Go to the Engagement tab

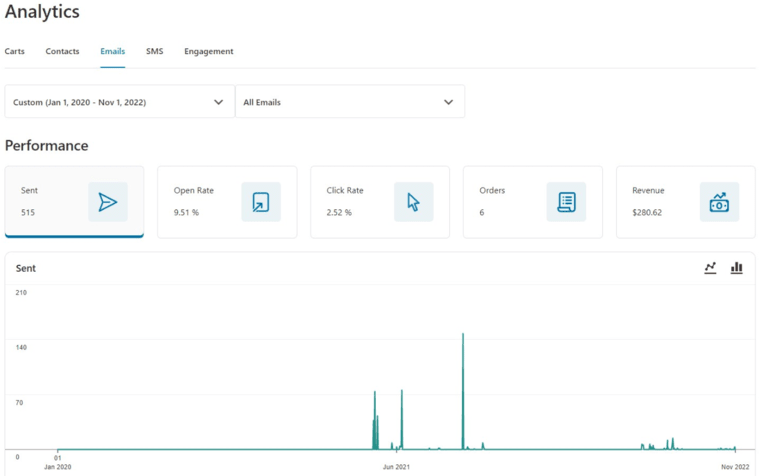tap(208, 51)
